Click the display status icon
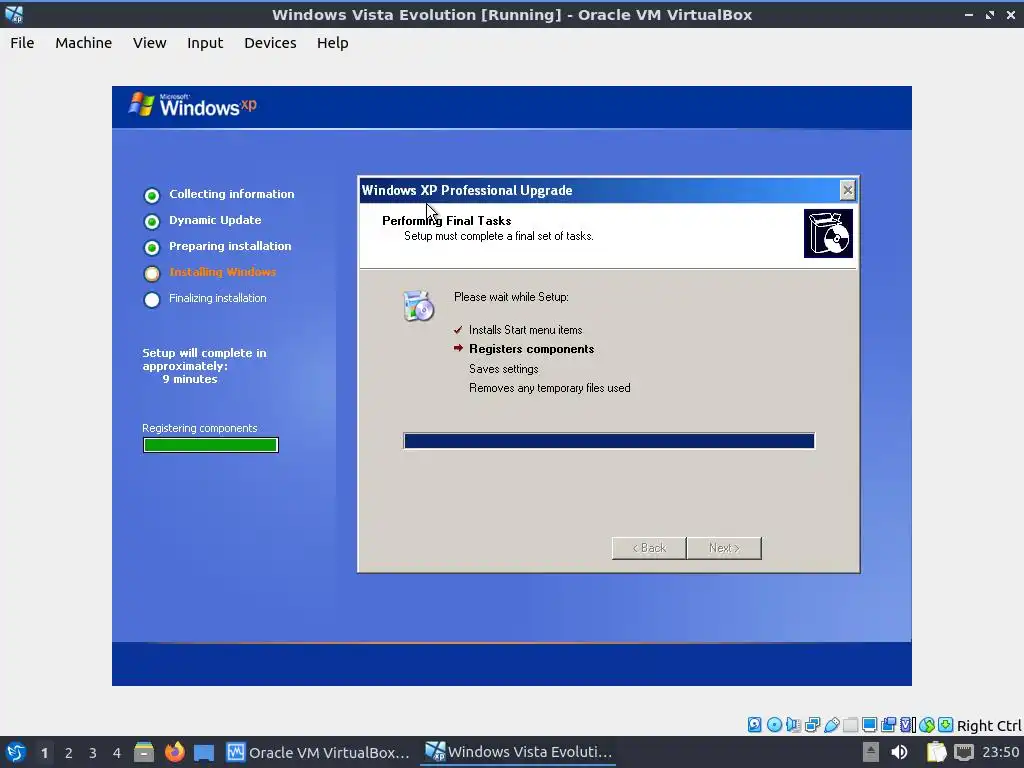 point(869,724)
